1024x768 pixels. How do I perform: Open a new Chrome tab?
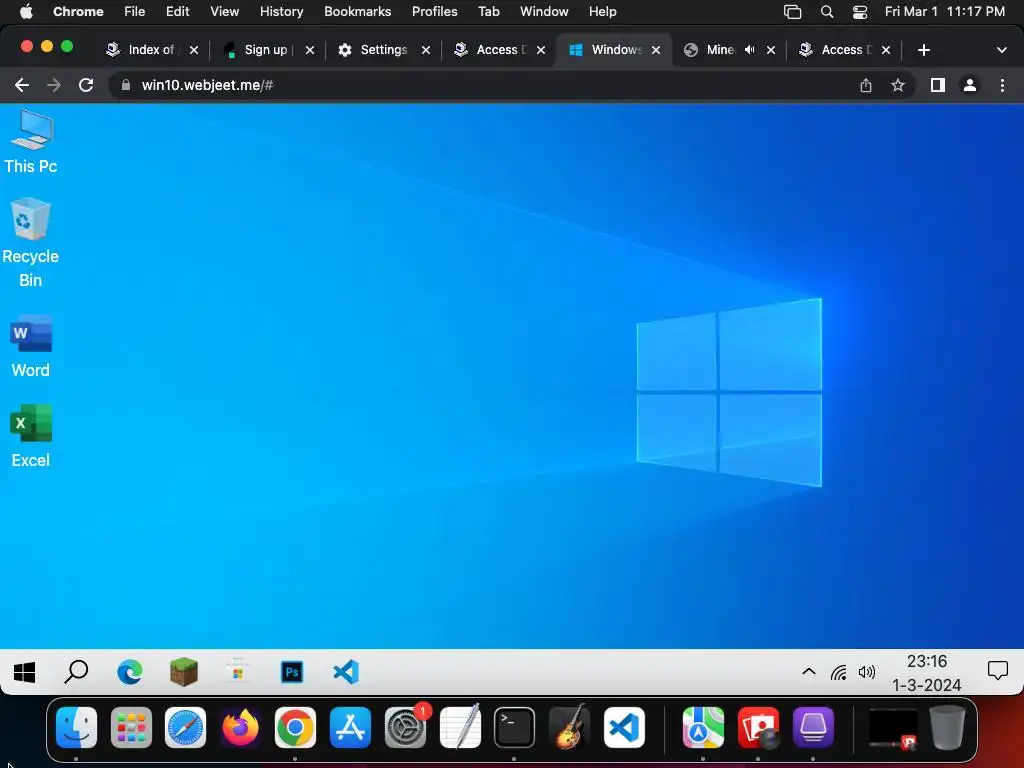pyautogui.click(x=923, y=50)
